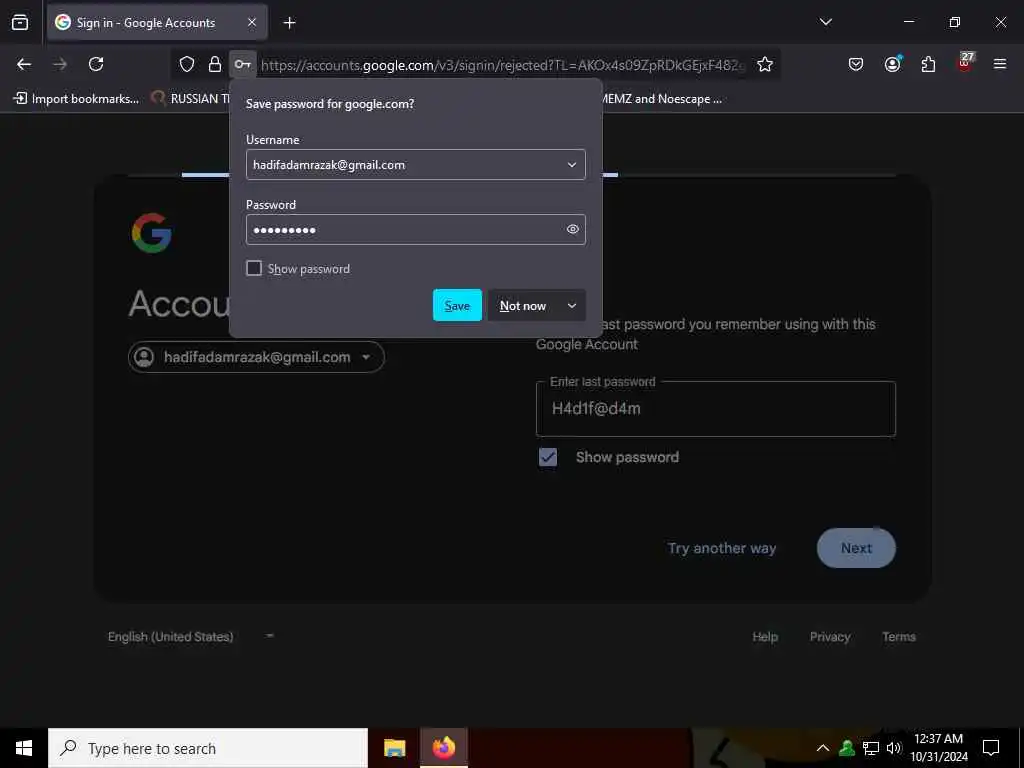Open the Windows Start menu
The image size is (1024, 768).
24,748
